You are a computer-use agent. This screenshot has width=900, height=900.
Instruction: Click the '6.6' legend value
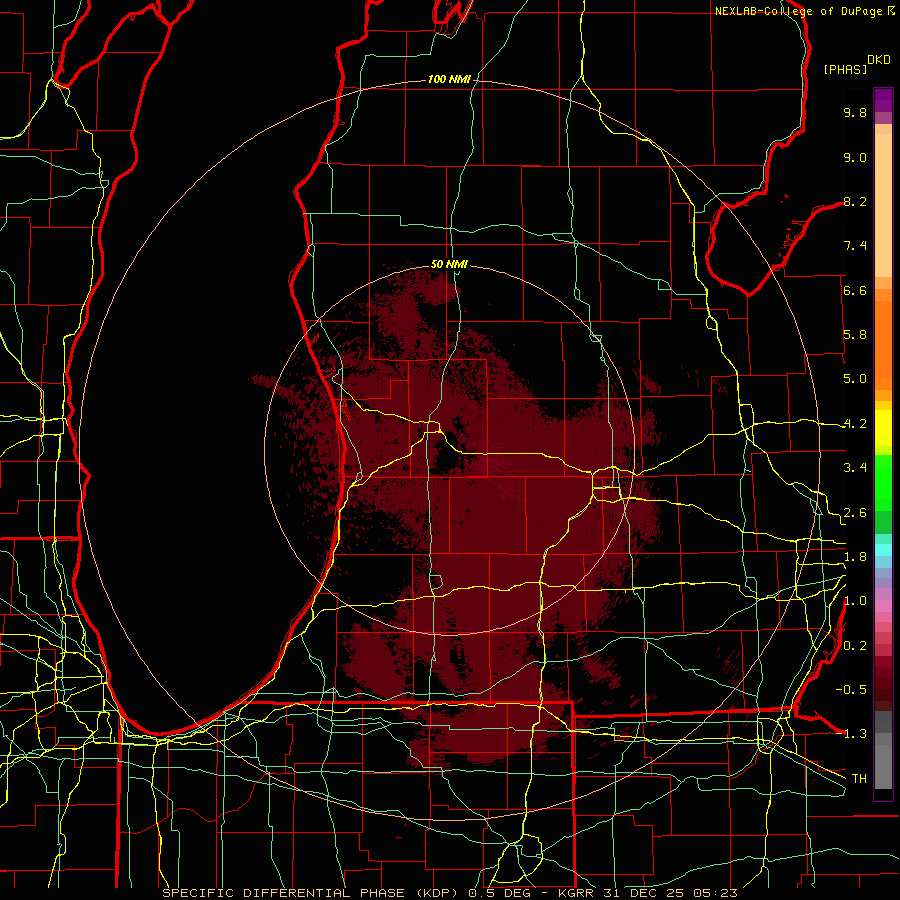tap(855, 290)
